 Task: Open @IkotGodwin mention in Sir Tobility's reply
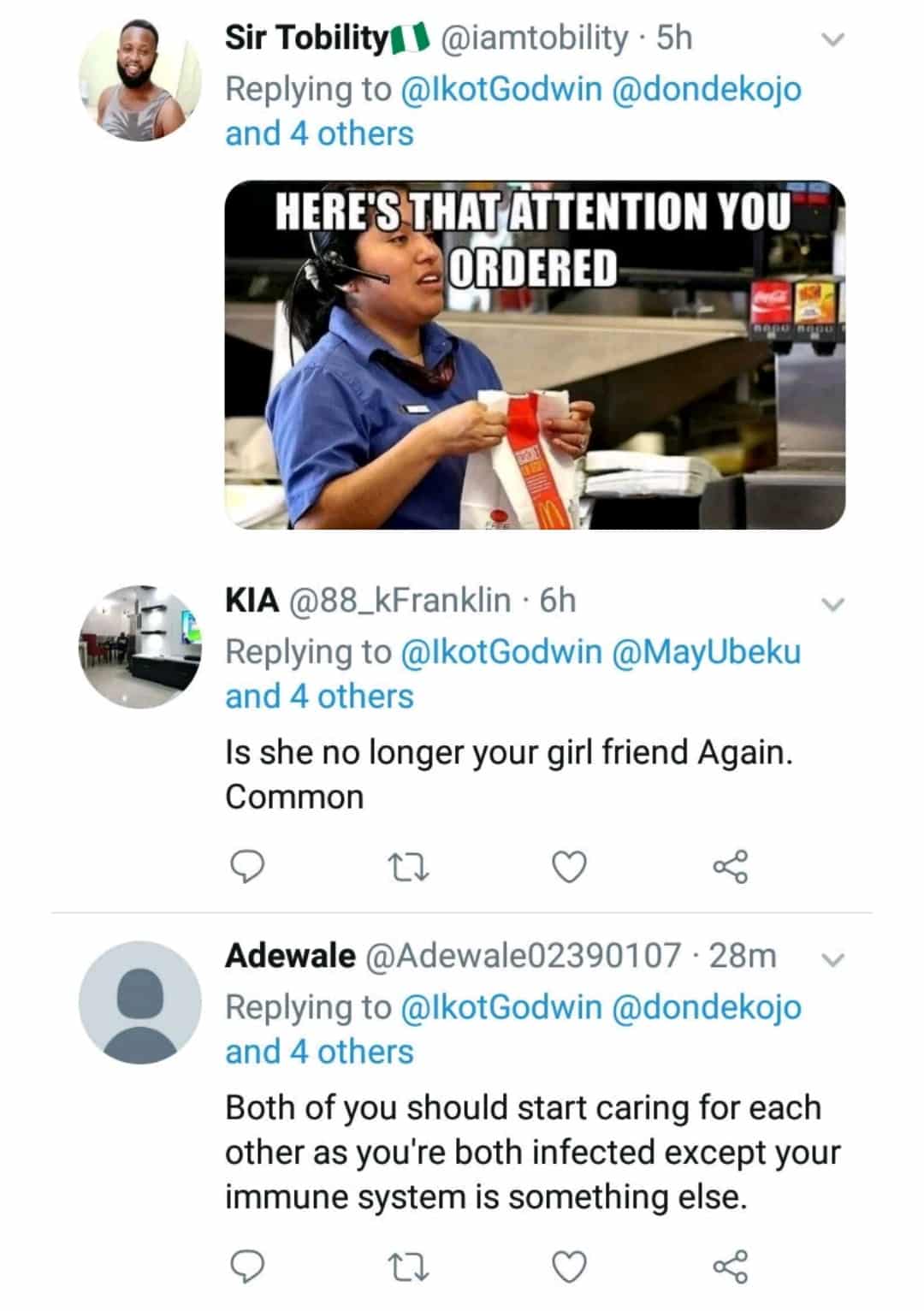coord(501,89)
